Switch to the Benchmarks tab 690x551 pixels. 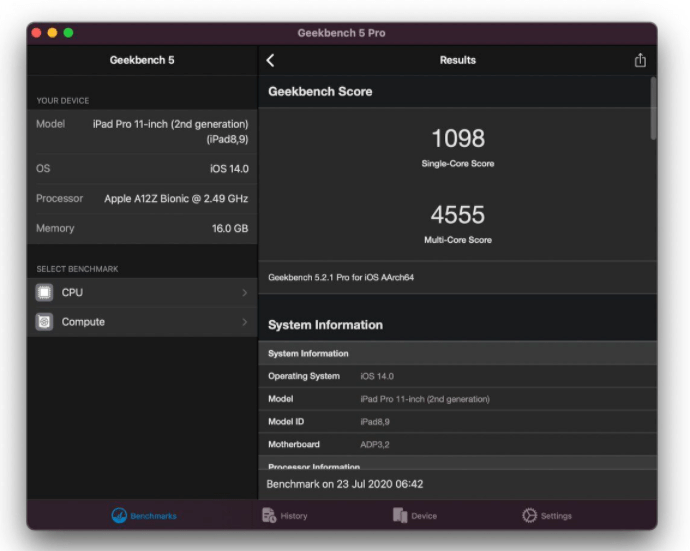[x=144, y=515]
